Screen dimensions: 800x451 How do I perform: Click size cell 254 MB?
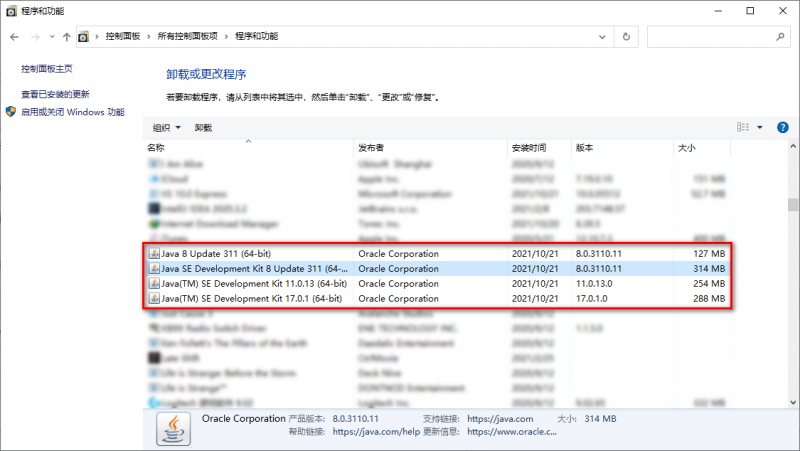tap(709, 284)
